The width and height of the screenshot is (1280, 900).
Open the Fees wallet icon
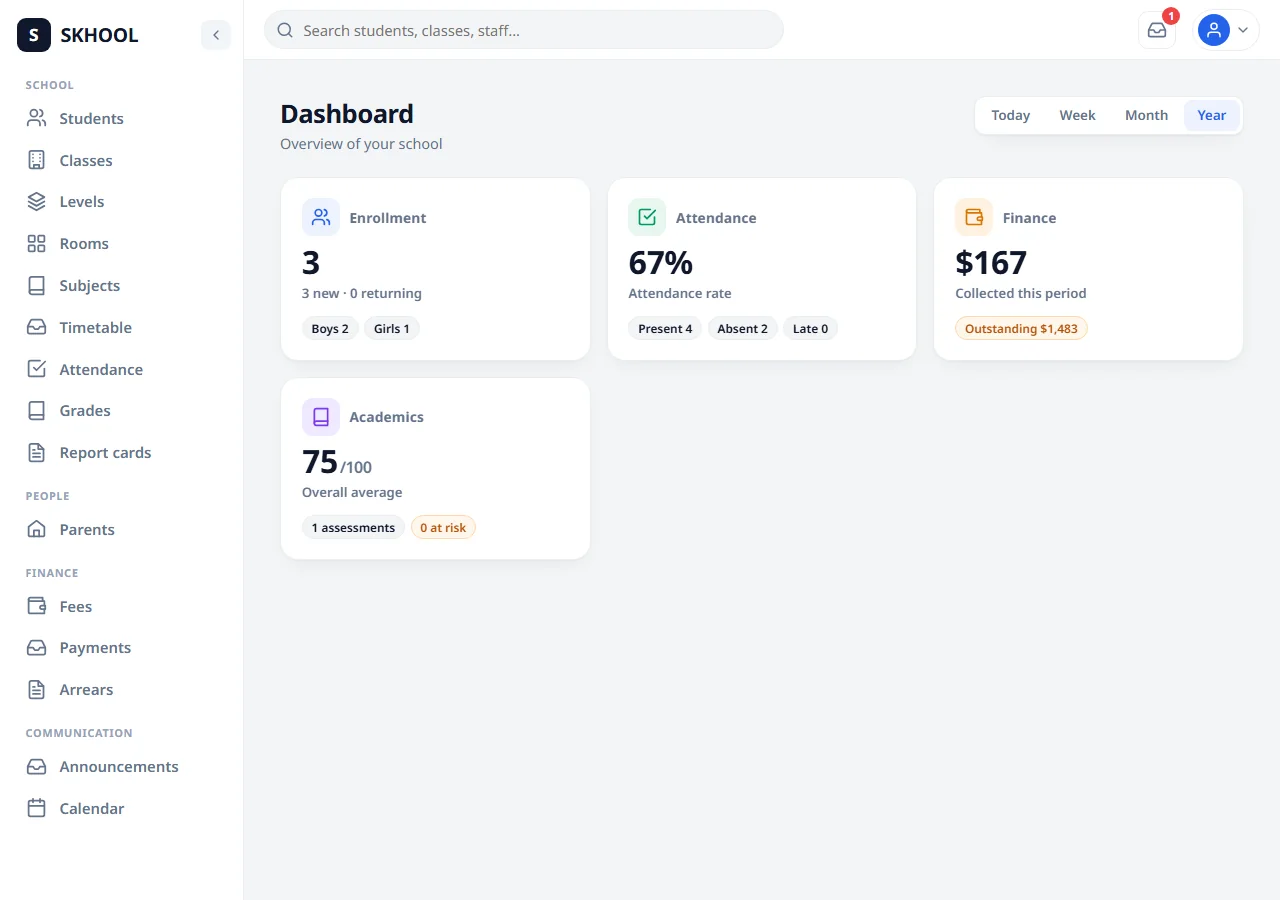[x=37, y=606]
